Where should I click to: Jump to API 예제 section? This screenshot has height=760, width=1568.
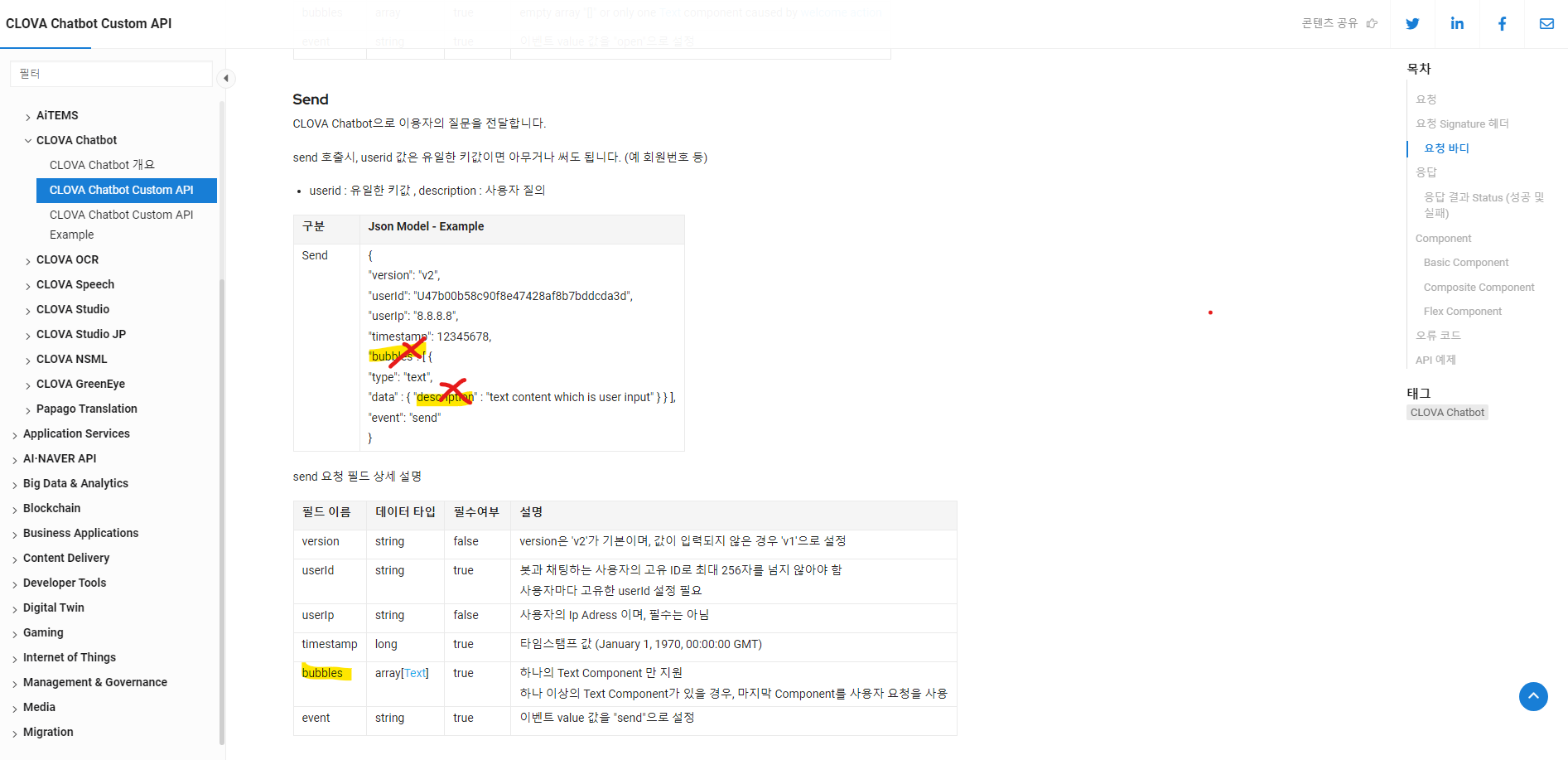1435,361
